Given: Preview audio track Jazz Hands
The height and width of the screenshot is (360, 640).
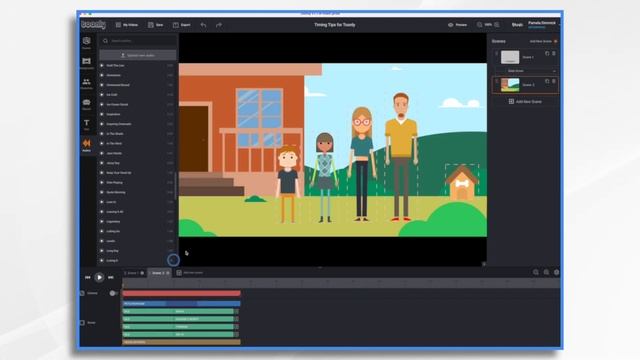Looking at the screenshot, I should (x=102, y=153).
